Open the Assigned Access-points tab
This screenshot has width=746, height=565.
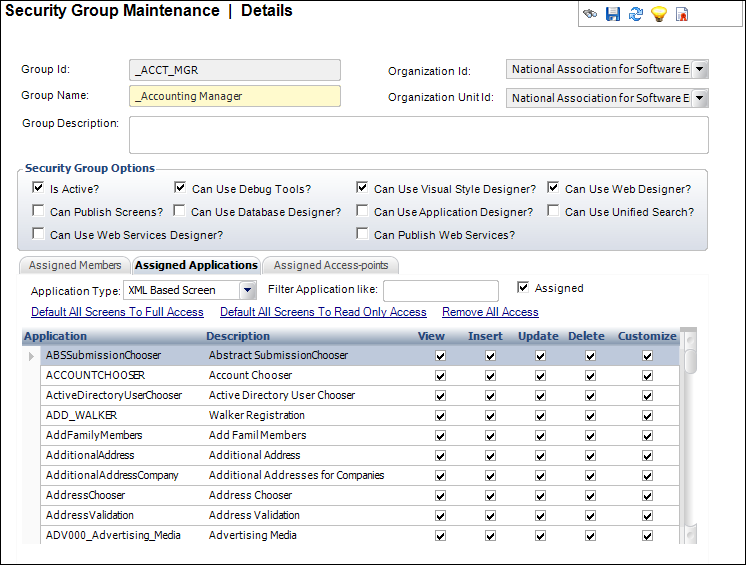pos(331,265)
